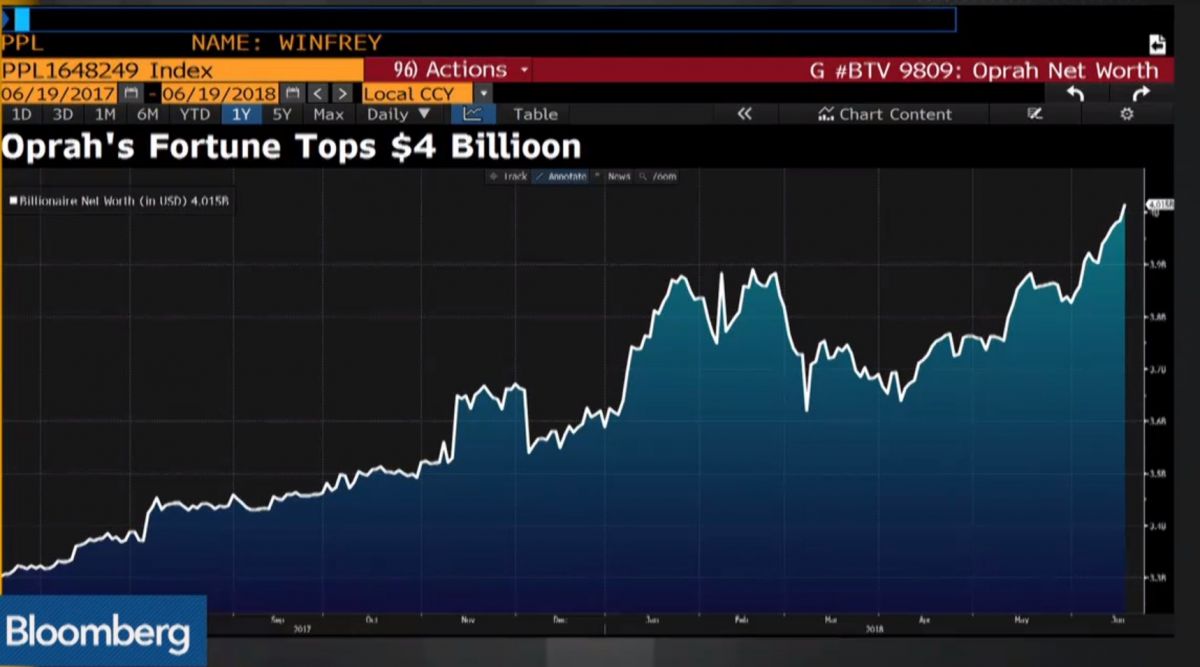Image resolution: width=1200 pixels, height=667 pixels.
Task: Click the export page icon at top right
Action: coord(1158,44)
